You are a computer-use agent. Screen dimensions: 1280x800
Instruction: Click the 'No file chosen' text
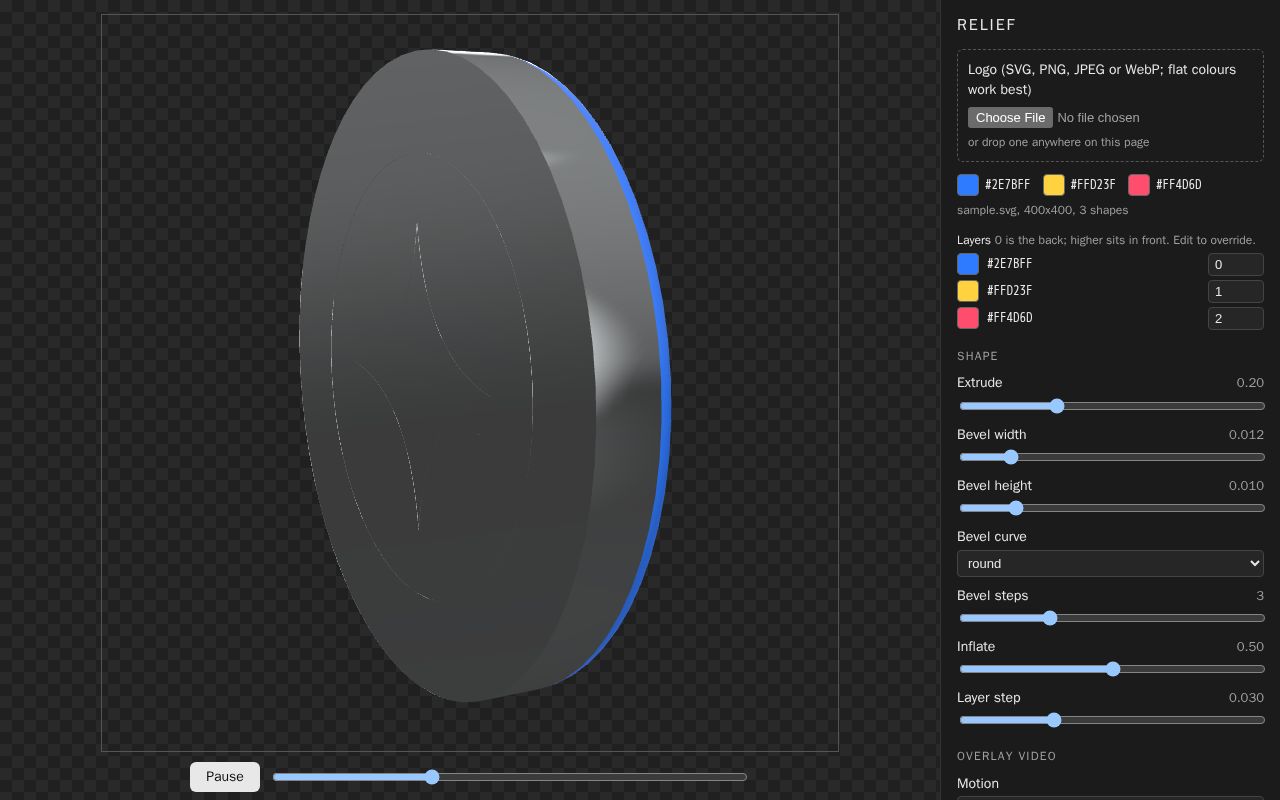point(1098,118)
